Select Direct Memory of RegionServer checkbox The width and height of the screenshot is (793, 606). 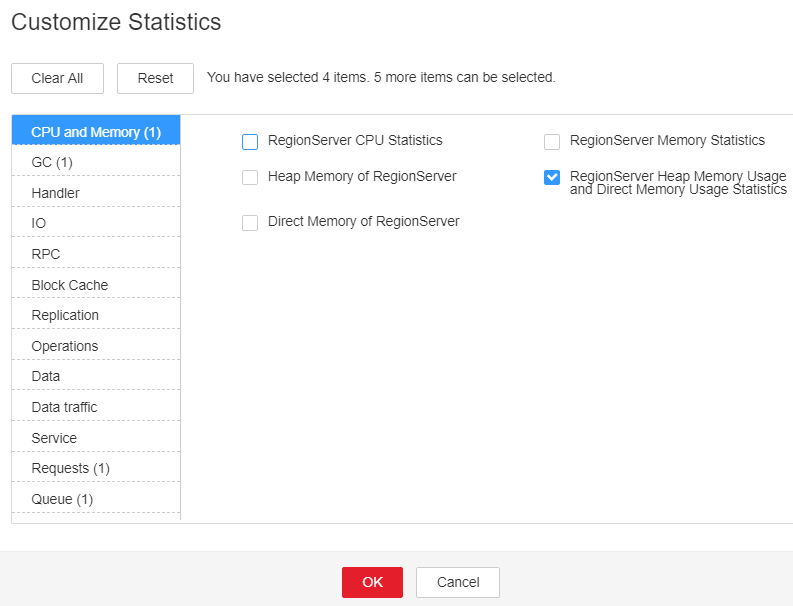[250, 223]
